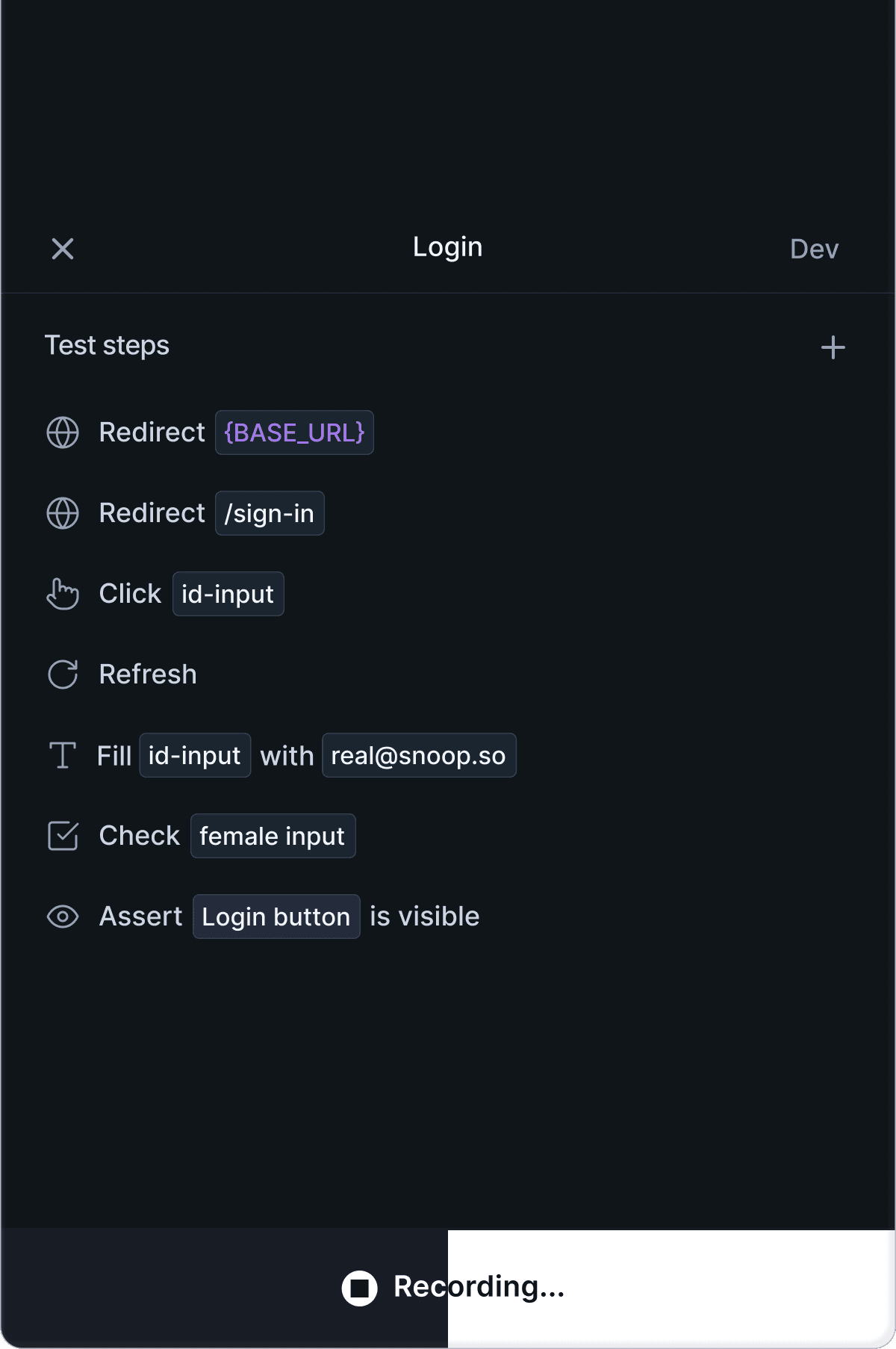Select the female input tag
Image resolution: width=896 pixels, height=1349 pixels.
pos(273,836)
